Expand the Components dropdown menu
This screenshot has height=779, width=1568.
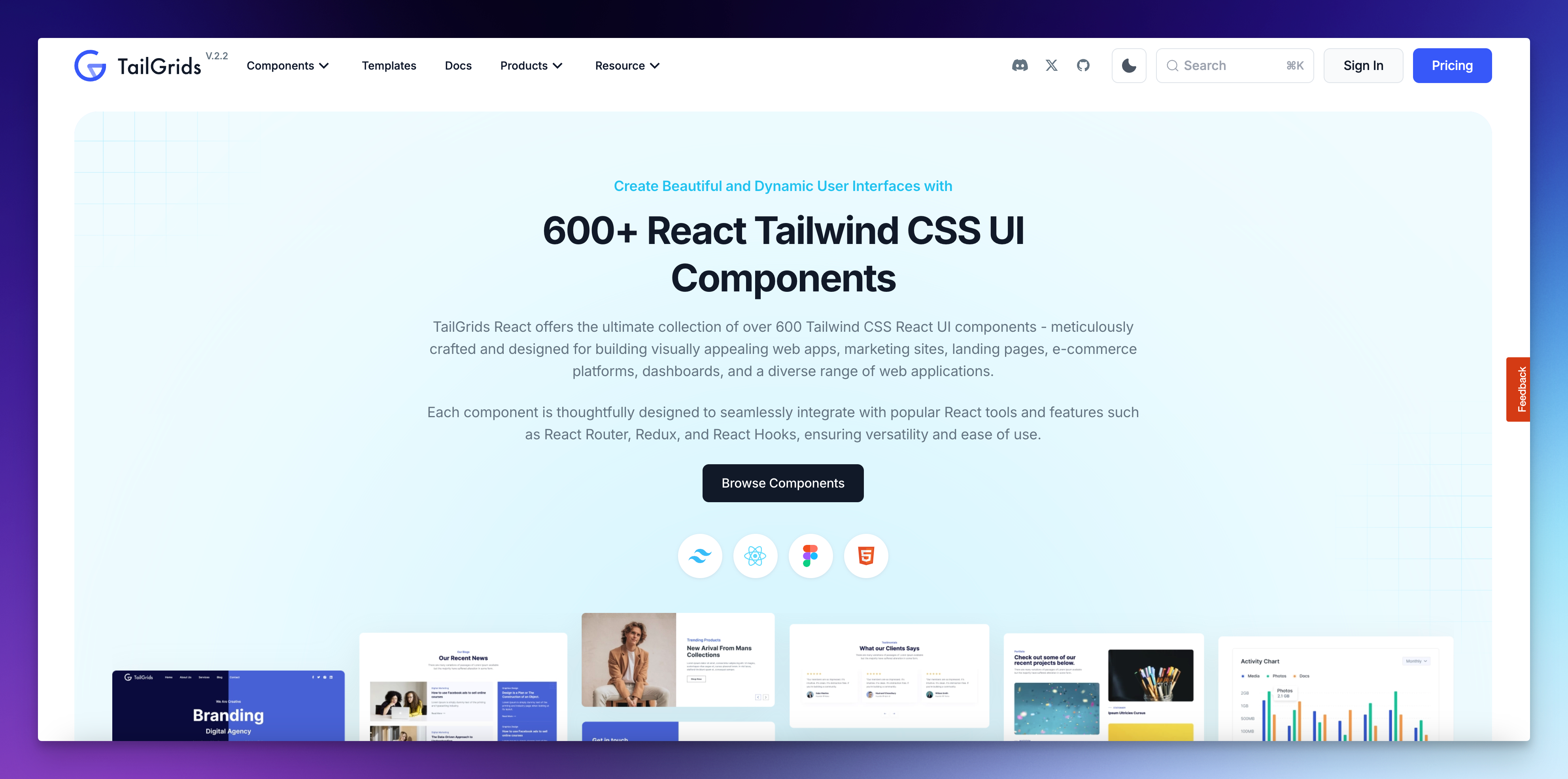289,65
